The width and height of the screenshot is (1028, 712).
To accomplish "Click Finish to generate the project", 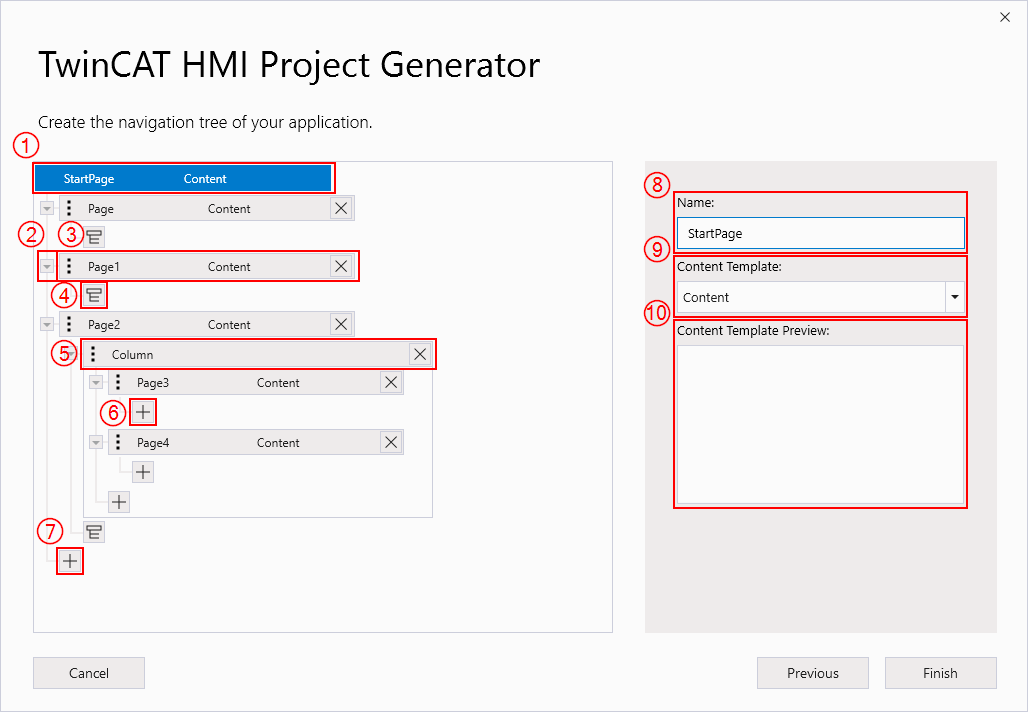I will (940, 673).
